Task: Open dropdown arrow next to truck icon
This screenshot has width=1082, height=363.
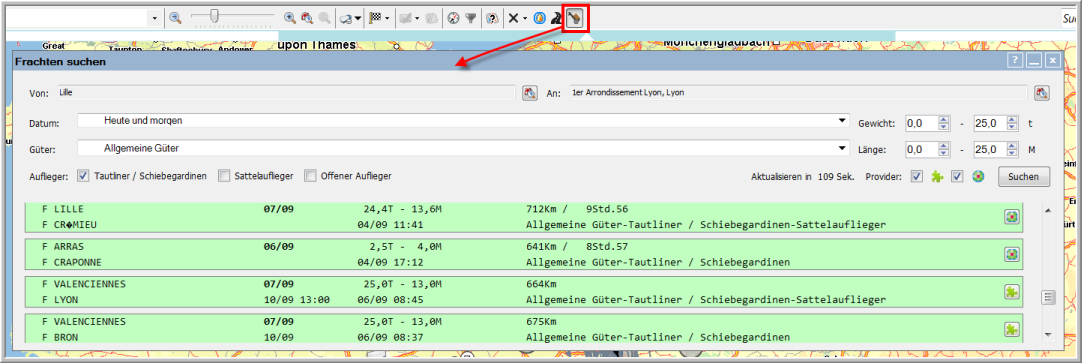Action: (x=358, y=19)
